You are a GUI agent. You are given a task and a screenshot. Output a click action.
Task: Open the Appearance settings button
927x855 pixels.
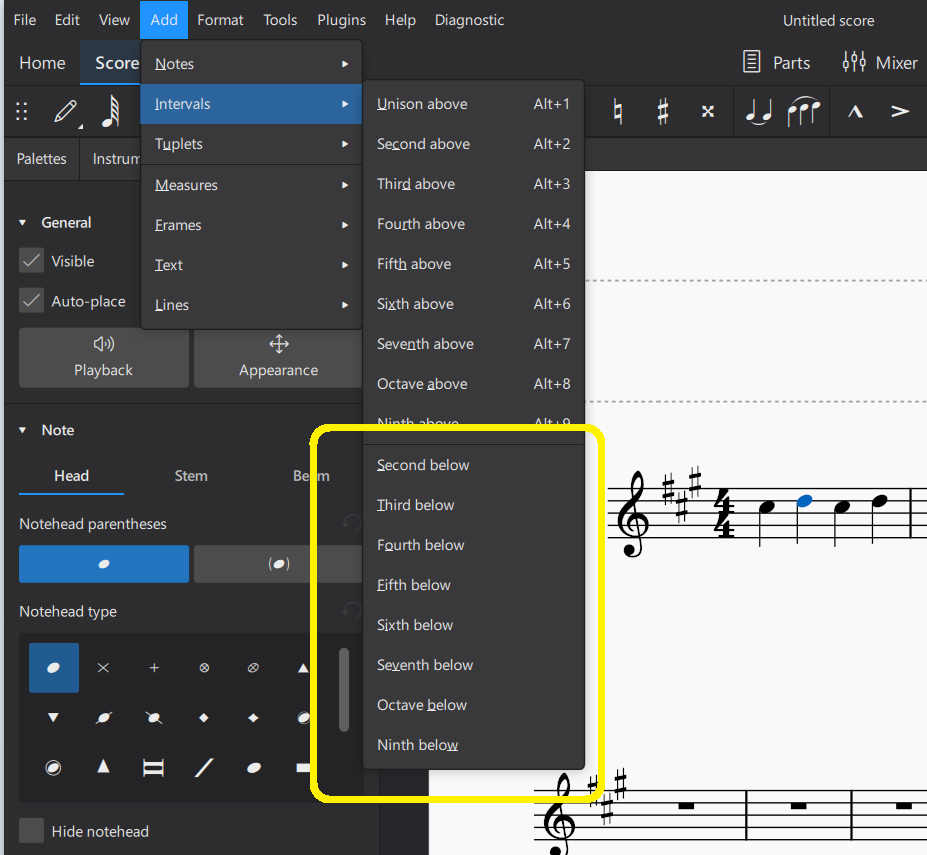pos(278,357)
